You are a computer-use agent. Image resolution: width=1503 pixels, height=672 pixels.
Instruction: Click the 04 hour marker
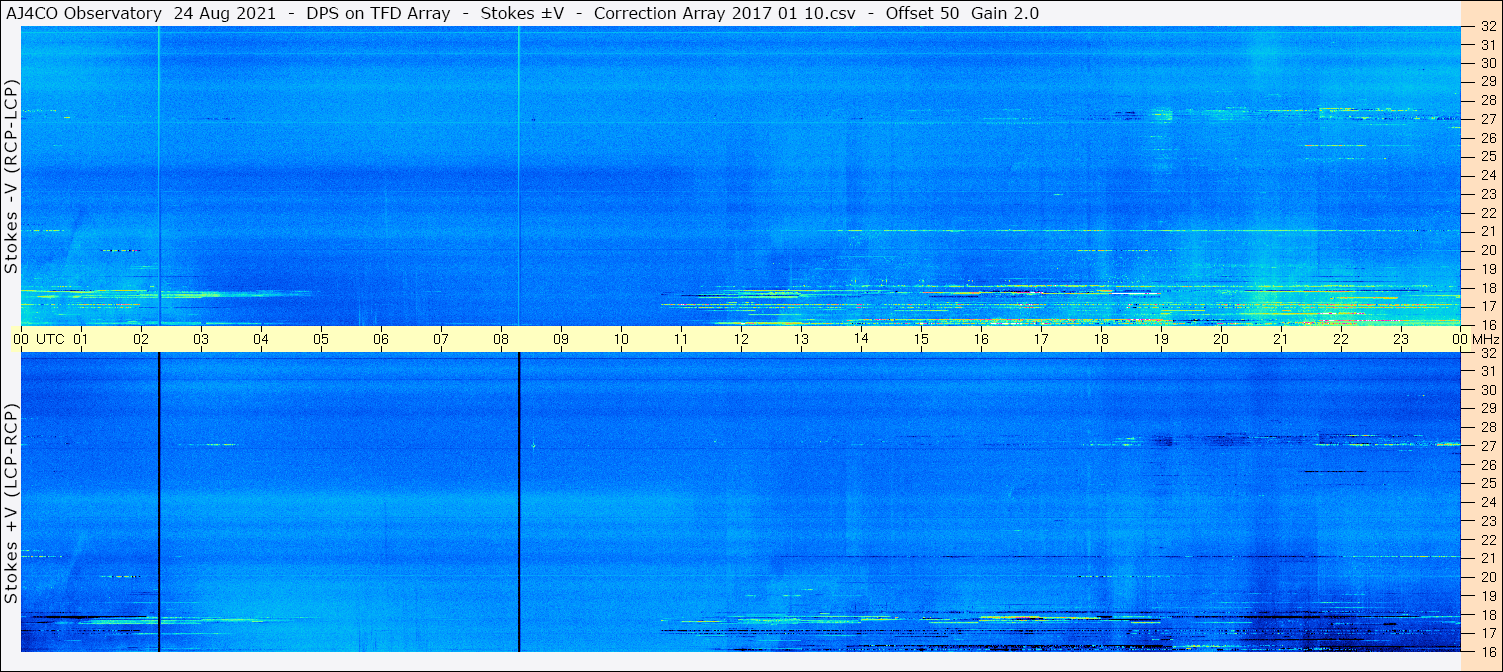click(x=261, y=339)
